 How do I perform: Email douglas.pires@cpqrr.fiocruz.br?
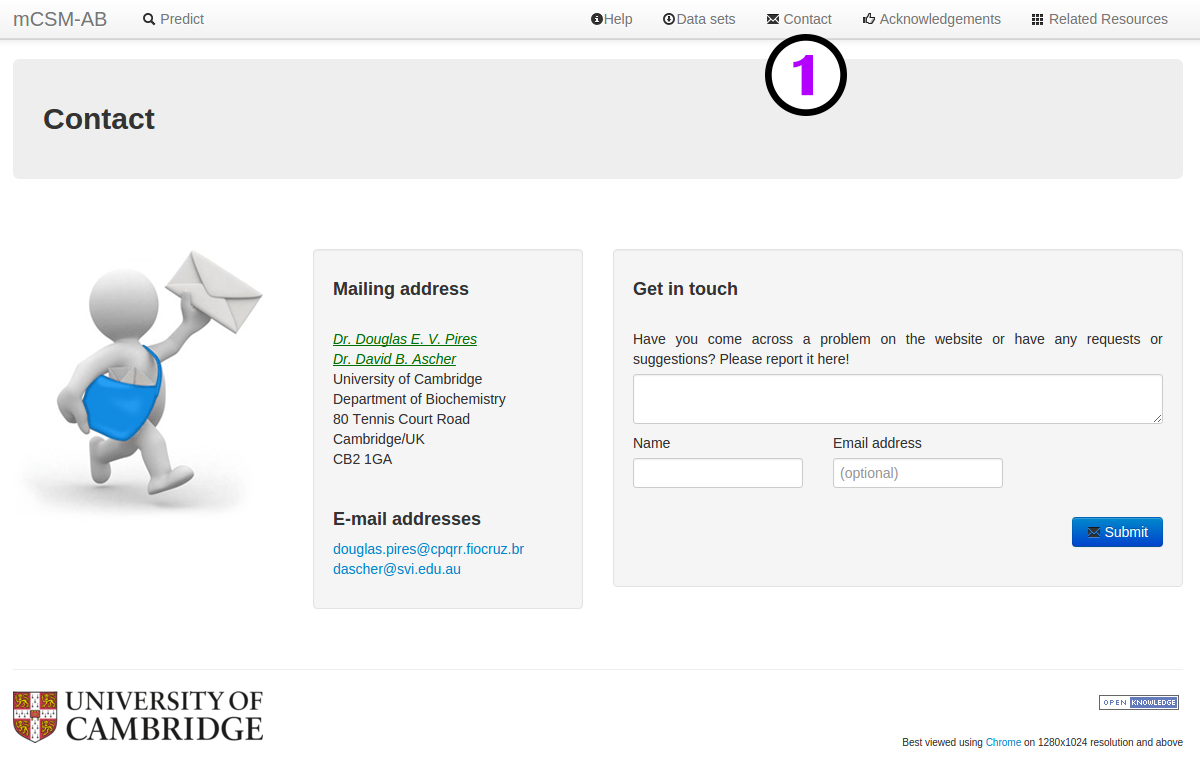[x=428, y=549]
